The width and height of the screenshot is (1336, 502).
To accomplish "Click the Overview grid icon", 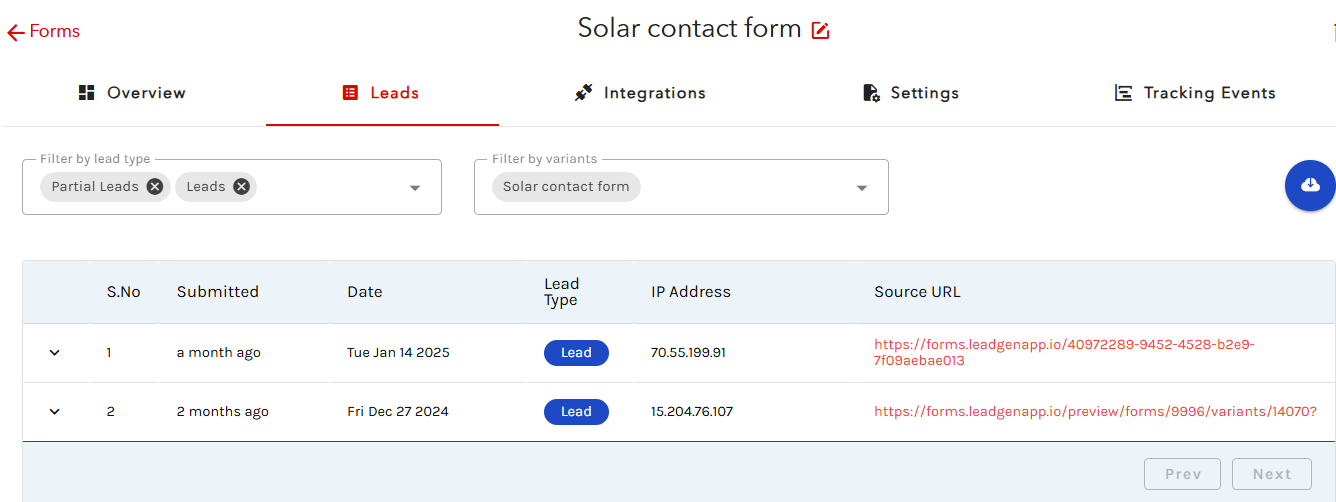I will (86, 93).
